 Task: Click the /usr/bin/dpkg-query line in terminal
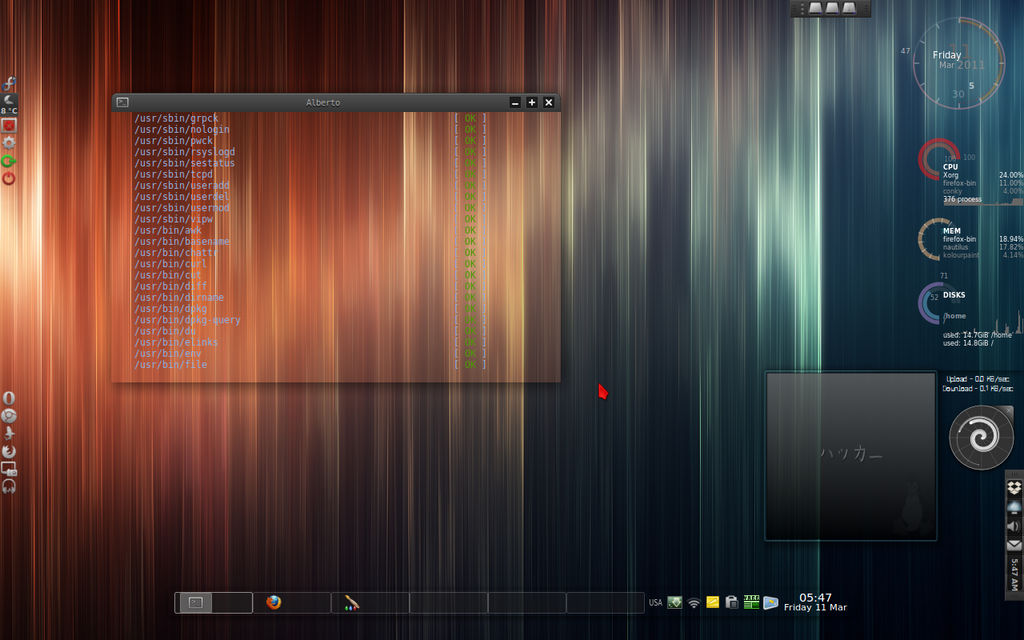coord(187,320)
